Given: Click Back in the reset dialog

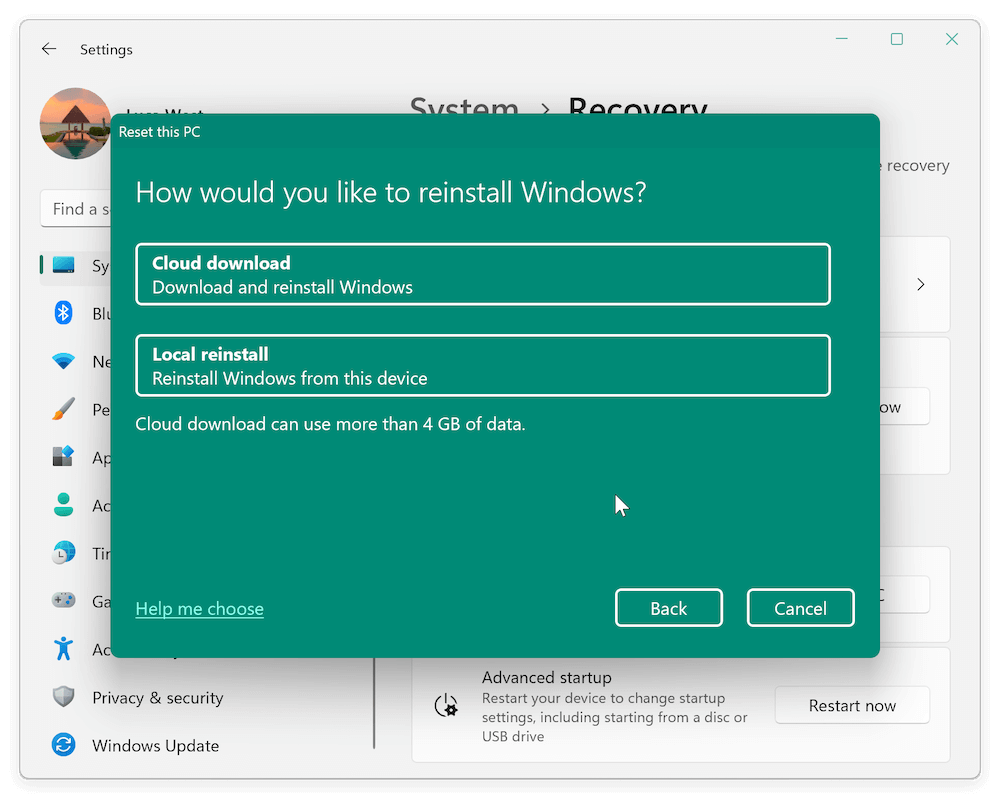Looking at the screenshot, I should (x=668, y=607).
